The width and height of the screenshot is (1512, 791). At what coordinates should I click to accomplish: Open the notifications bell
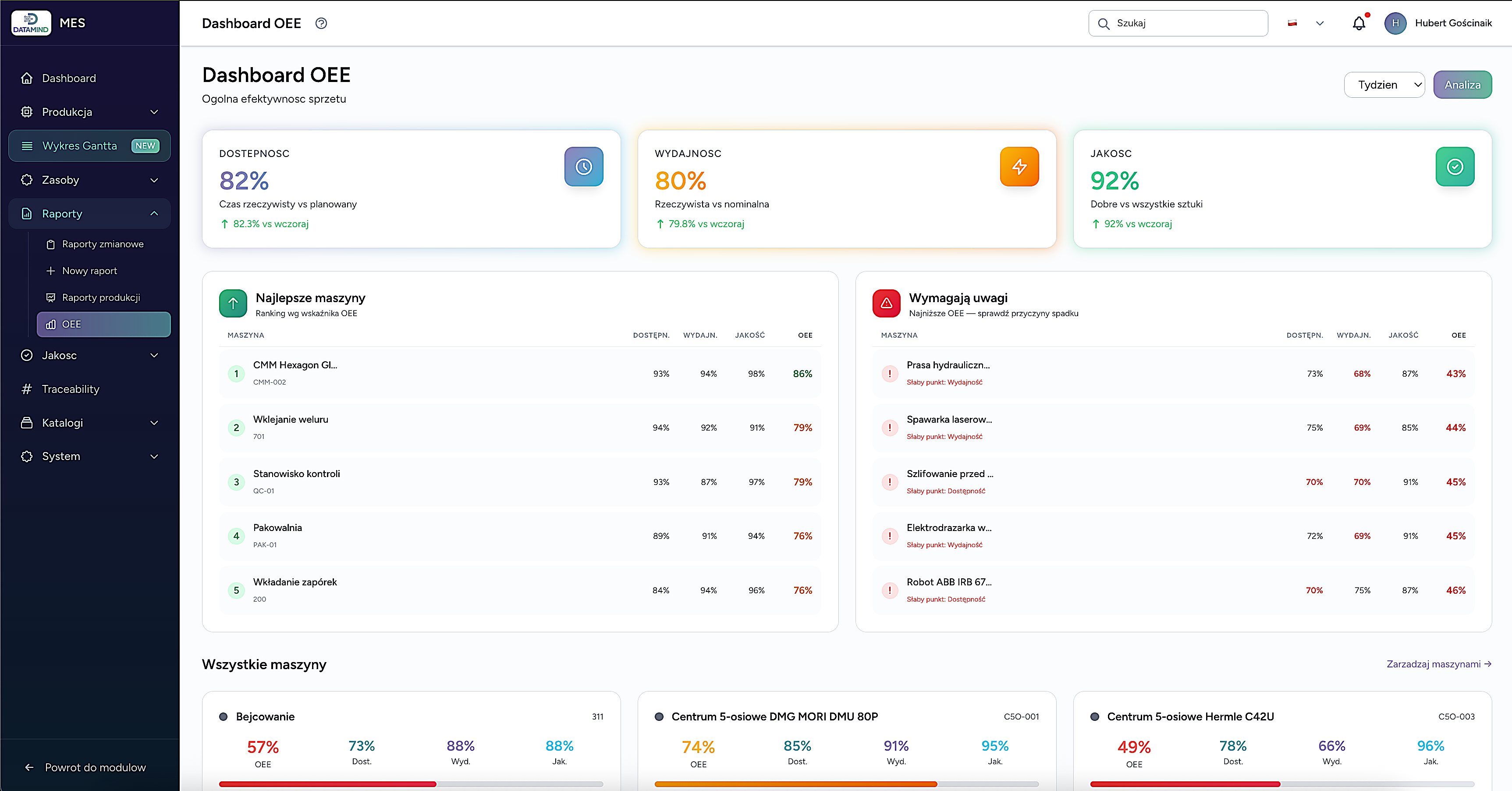tap(1359, 24)
